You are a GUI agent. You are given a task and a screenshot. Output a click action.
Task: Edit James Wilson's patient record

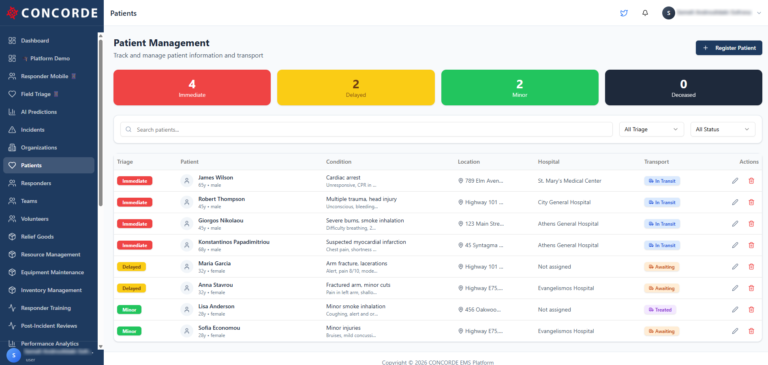tap(735, 181)
